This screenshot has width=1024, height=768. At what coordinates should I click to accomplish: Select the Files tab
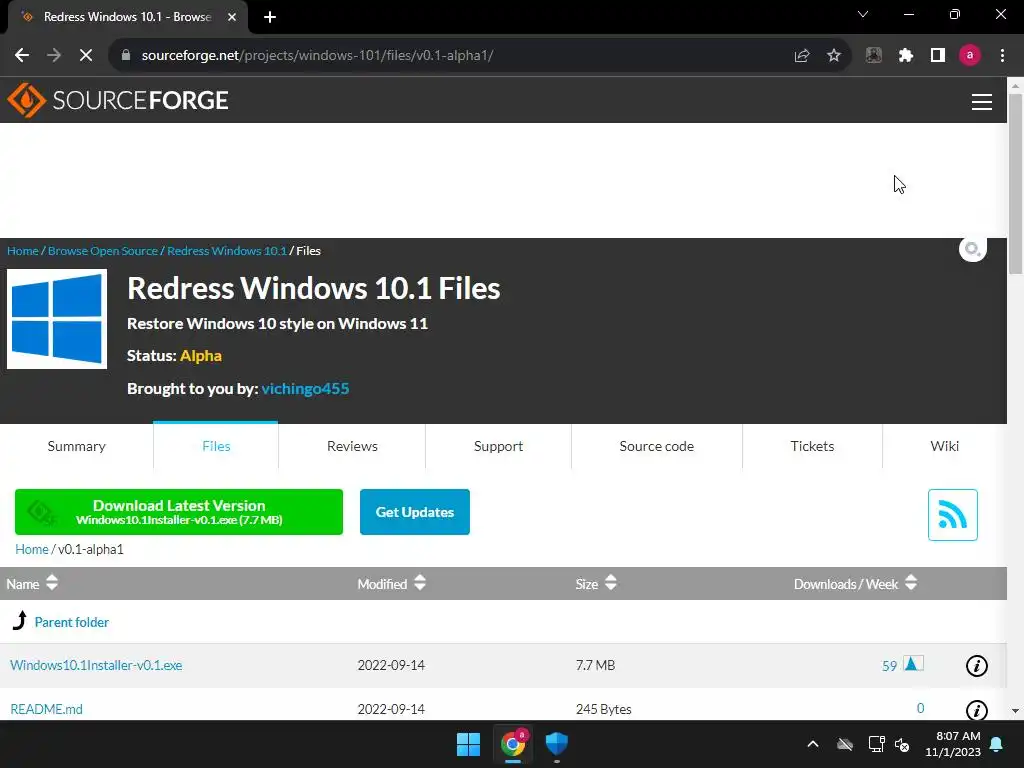pos(216,446)
